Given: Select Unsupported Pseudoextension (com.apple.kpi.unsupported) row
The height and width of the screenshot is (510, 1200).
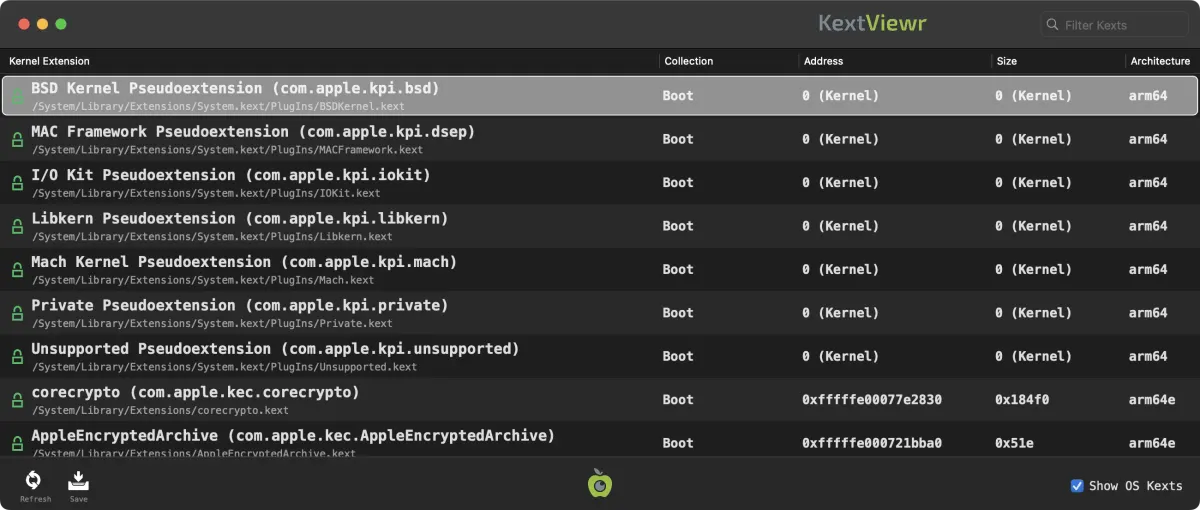Looking at the screenshot, I should [600, 357].
